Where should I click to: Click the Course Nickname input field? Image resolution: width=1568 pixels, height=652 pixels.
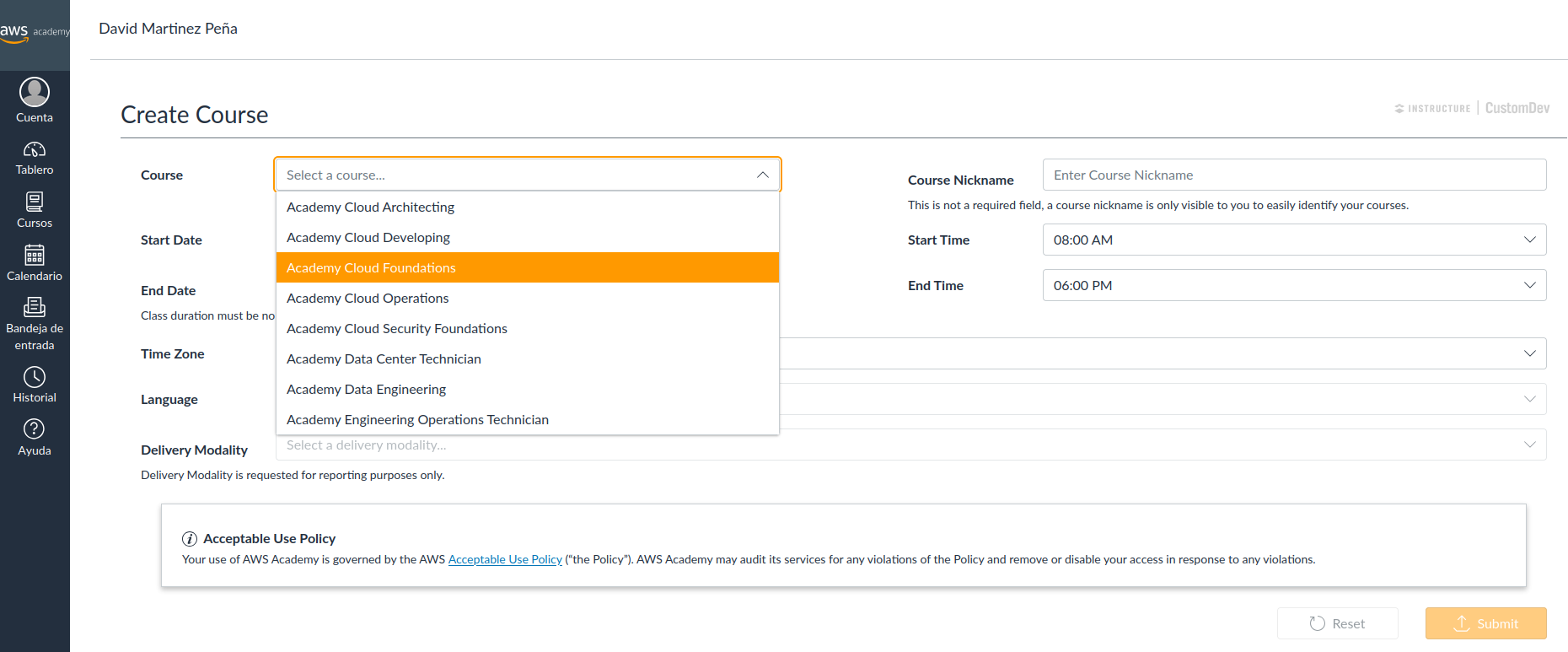1294,175
